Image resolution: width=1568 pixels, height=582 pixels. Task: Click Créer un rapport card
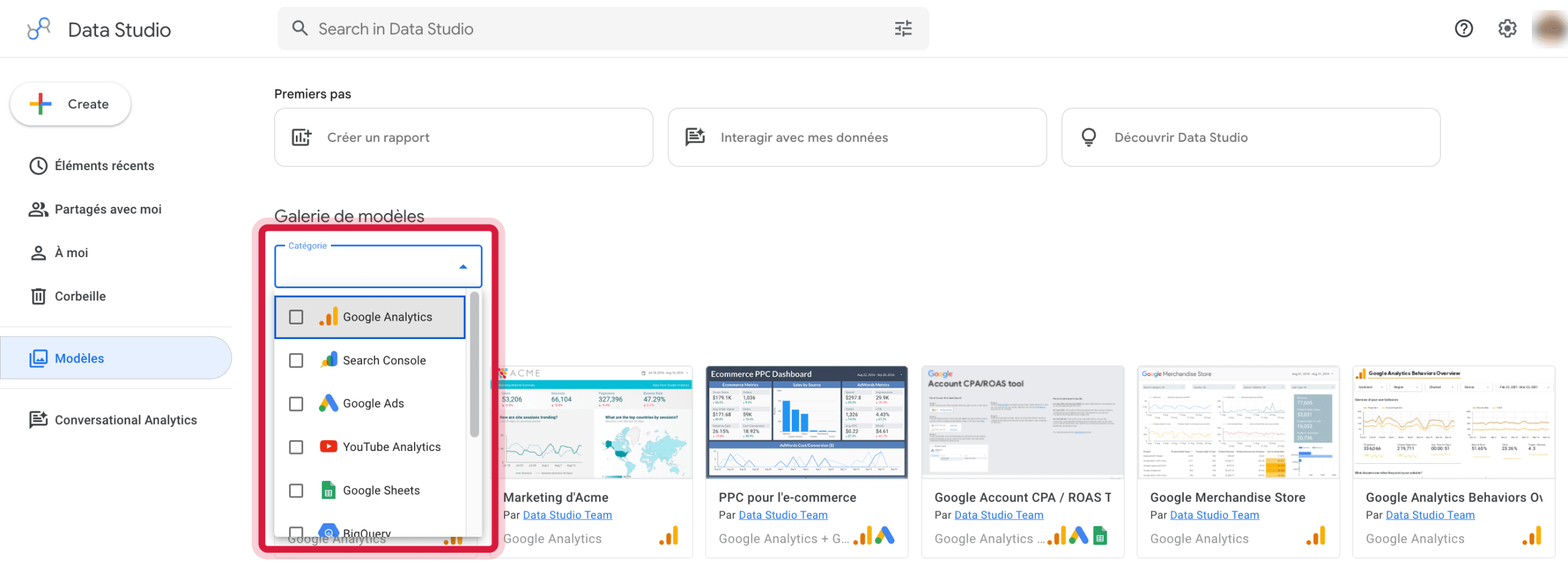coord(464,138)
